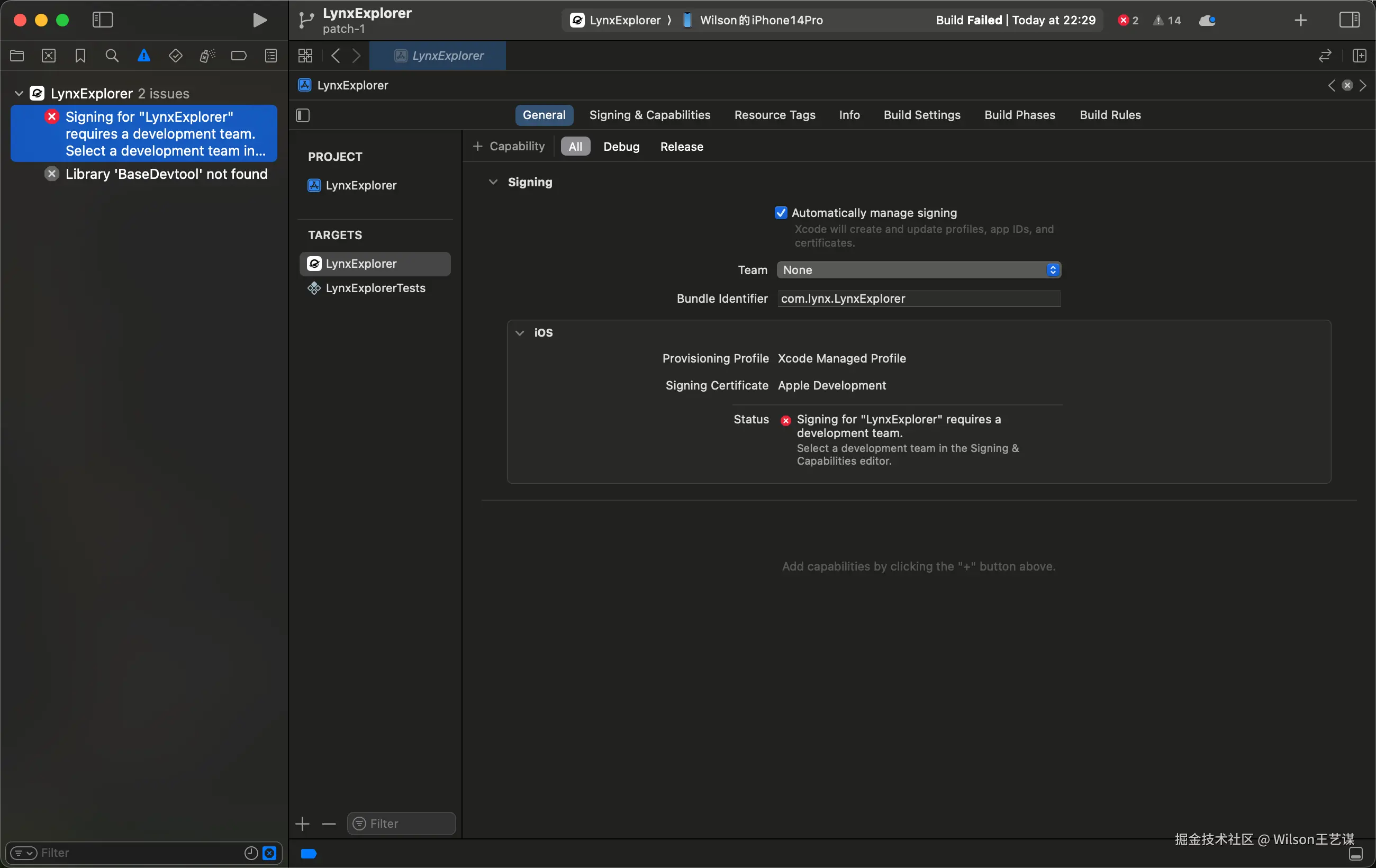Click the plus Library button in toolbar

coord(1300,21)
